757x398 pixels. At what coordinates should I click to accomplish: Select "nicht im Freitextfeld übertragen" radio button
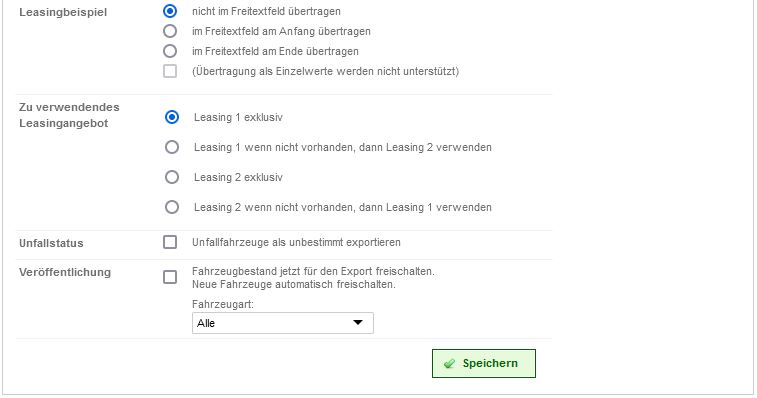pyautogui.click(x=170, y=11)
